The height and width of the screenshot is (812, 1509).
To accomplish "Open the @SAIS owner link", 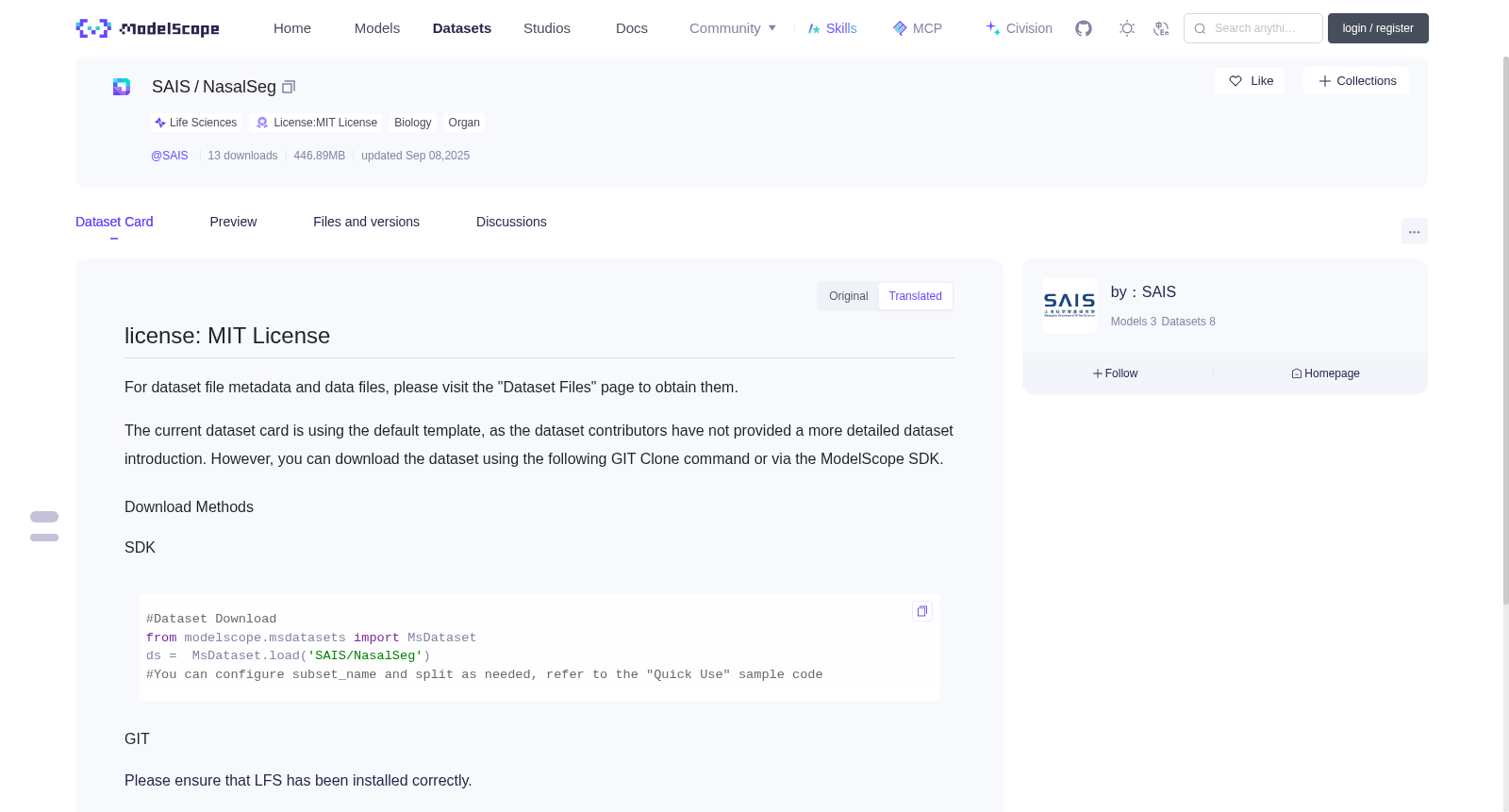I will pyautogui.click(x=170, y=156).
